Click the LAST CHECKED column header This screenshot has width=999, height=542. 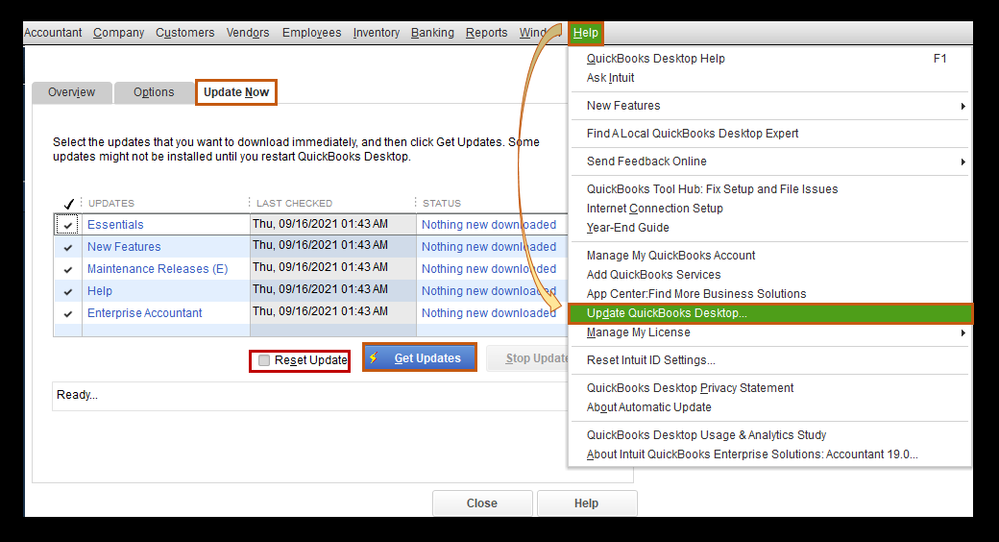click(294, 203)
